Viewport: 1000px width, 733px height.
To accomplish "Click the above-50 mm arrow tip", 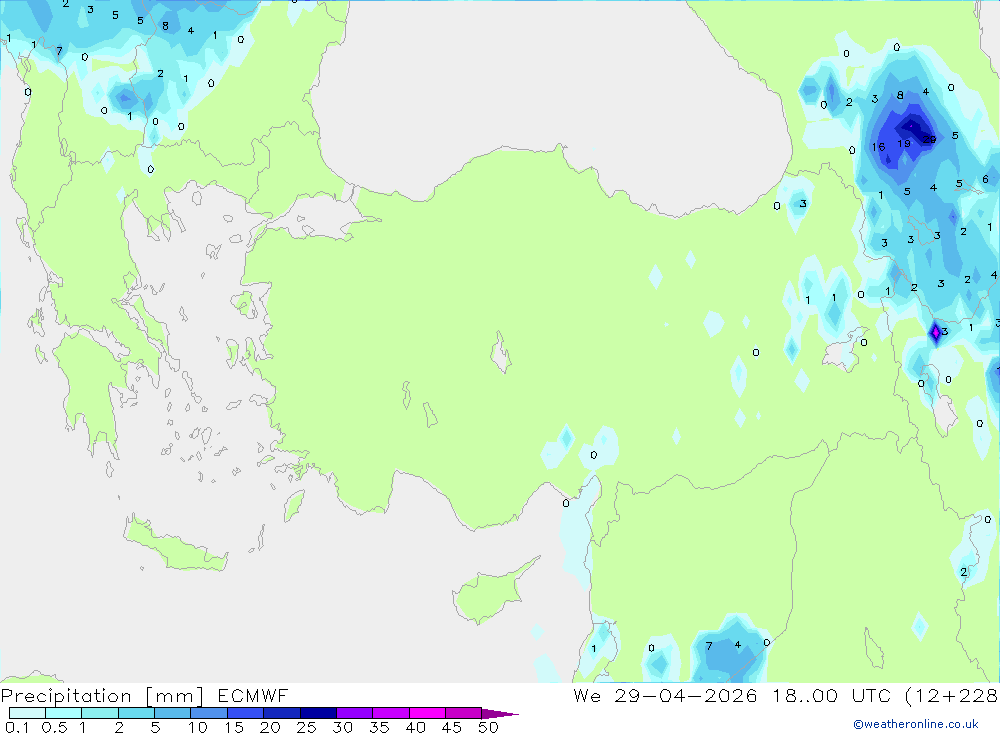I will pos(499,714).
